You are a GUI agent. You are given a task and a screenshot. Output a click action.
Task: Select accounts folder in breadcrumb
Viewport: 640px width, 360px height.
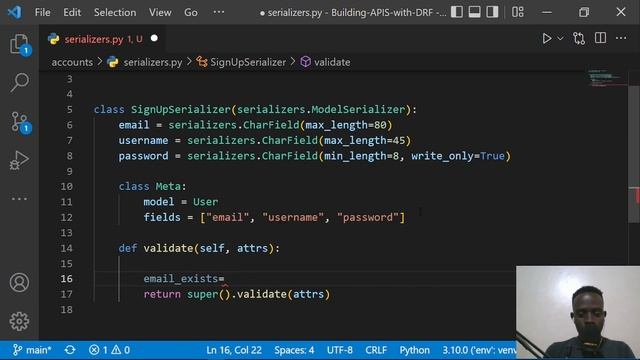tap(72, 62)
